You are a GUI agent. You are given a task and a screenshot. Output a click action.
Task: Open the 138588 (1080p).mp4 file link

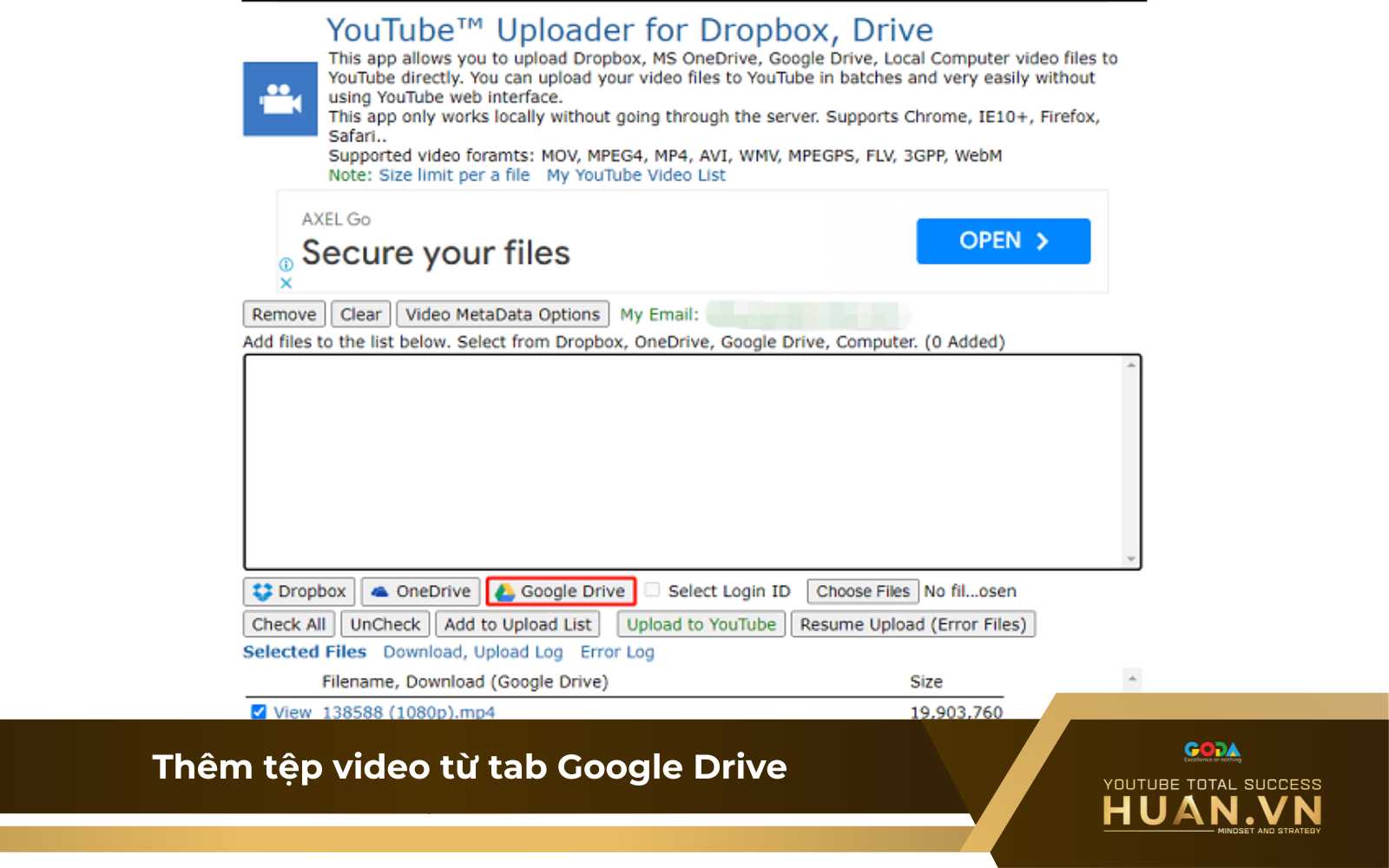click(x=409, y=712)
